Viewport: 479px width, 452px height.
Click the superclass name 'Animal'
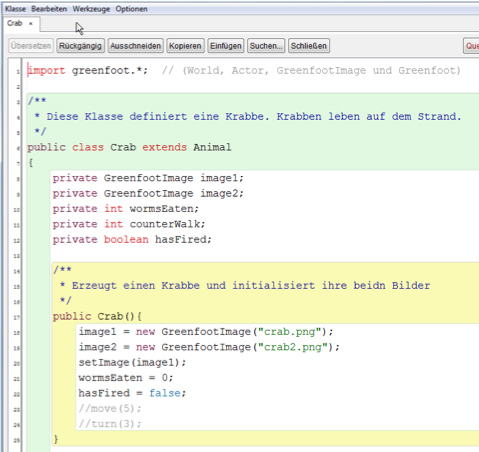[212, 147]
